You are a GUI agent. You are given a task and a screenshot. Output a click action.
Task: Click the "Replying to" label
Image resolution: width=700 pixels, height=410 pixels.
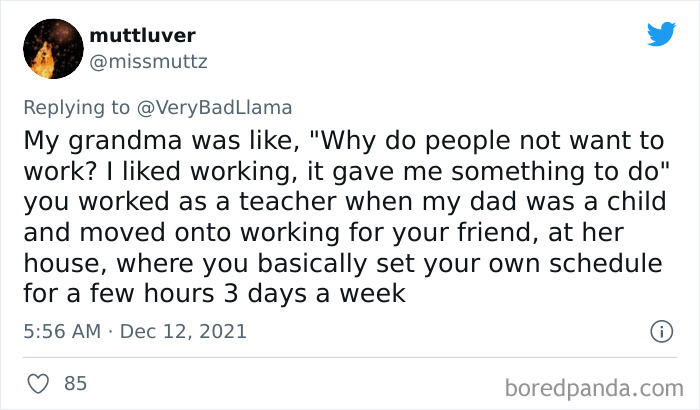[x=76, y=108]
